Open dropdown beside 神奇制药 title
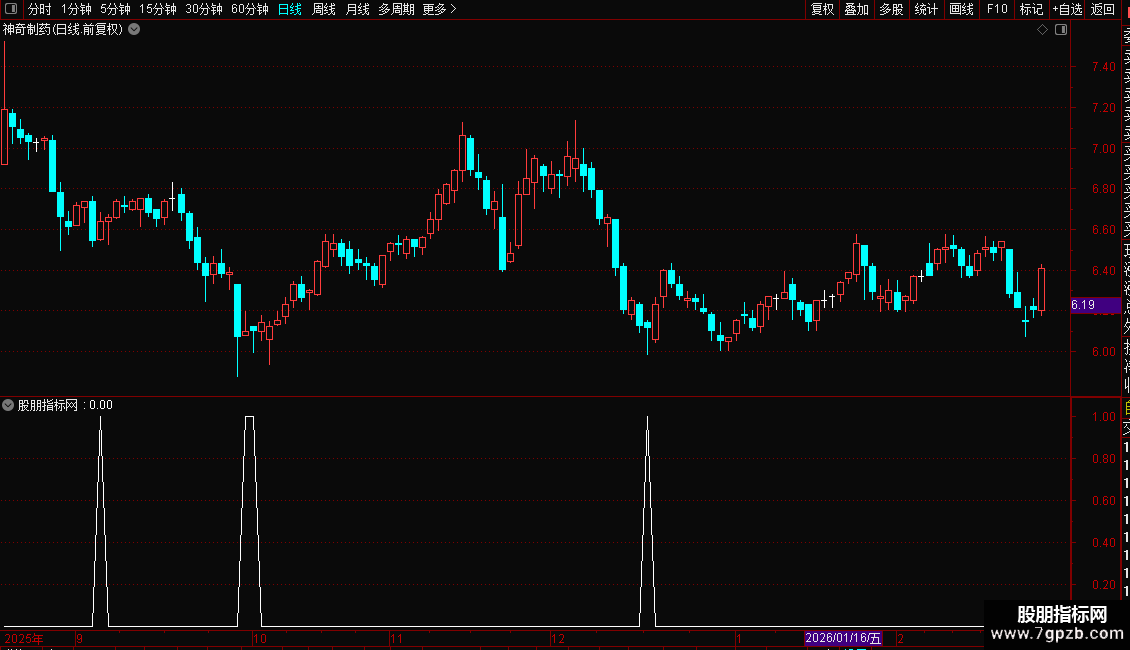 pyautogui.click(x=134, y=30)
